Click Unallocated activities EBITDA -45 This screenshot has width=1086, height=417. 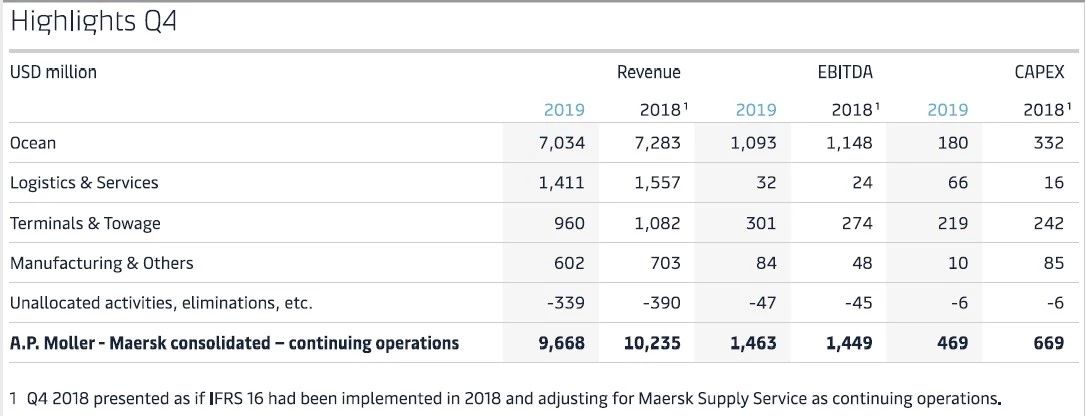click(858, 303)
